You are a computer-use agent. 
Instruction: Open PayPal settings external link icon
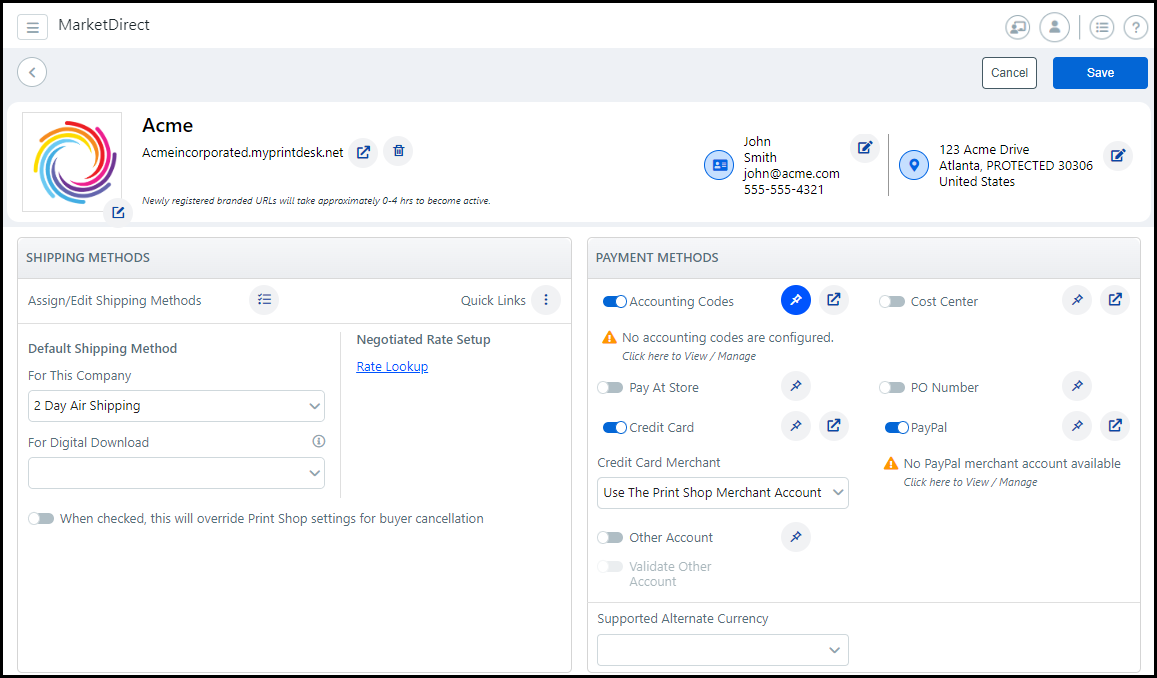(x=1115, y=426)
